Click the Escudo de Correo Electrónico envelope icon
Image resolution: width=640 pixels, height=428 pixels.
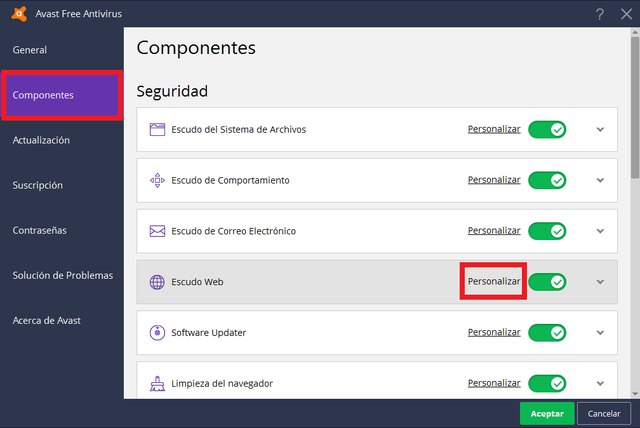[x=157, y=231]
